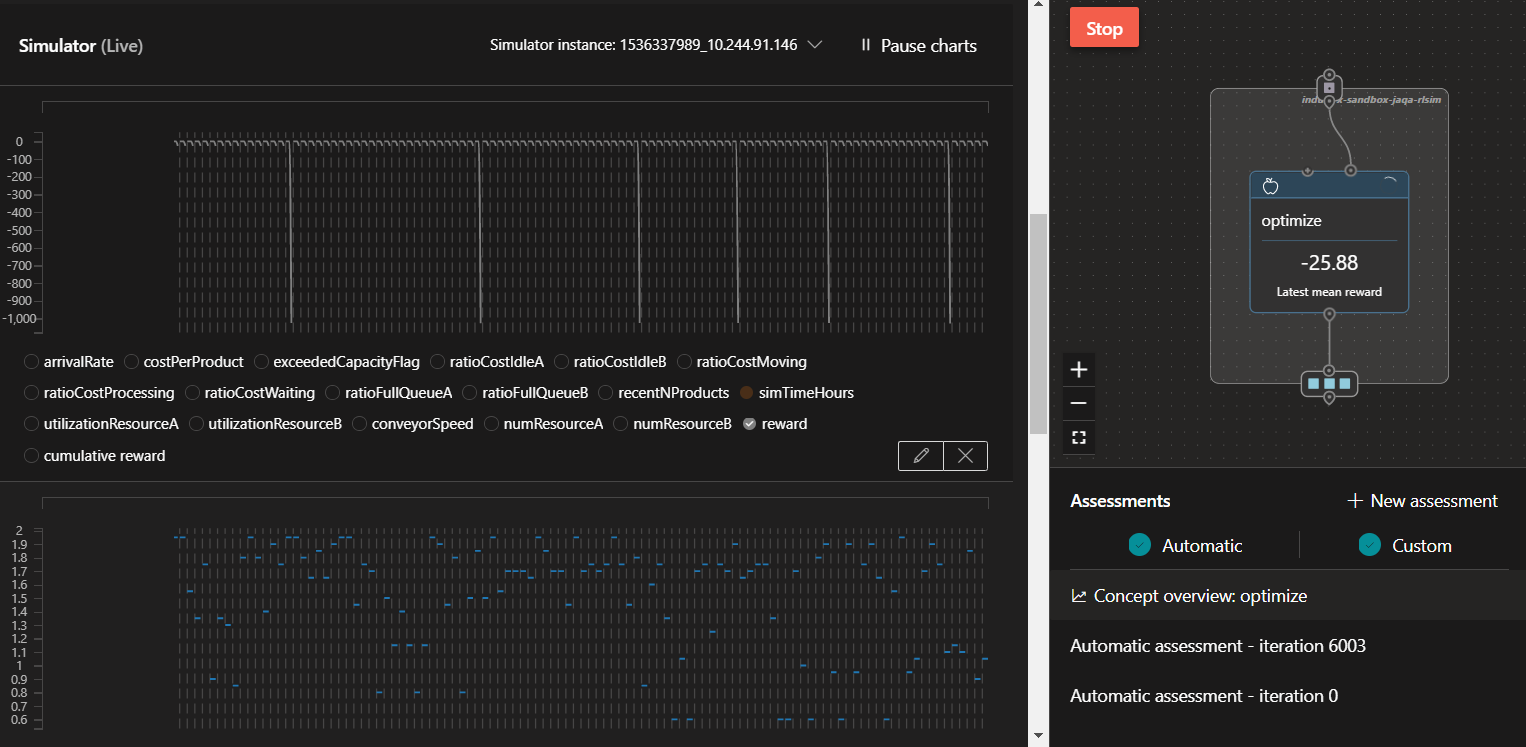Click Pause charts
Image resolution: width=1526 pixels, height=747 pixels.
click(x=918, y=46)
